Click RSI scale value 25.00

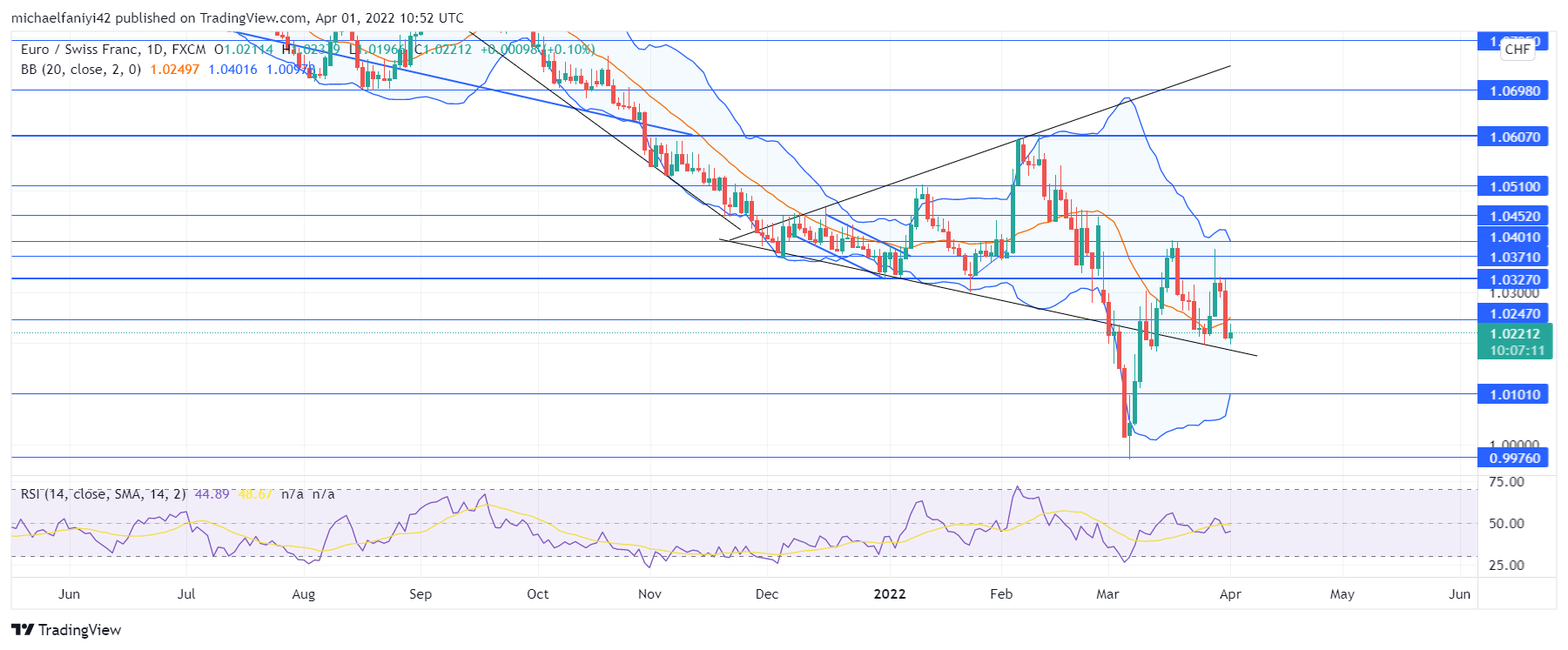point(1506,566)
